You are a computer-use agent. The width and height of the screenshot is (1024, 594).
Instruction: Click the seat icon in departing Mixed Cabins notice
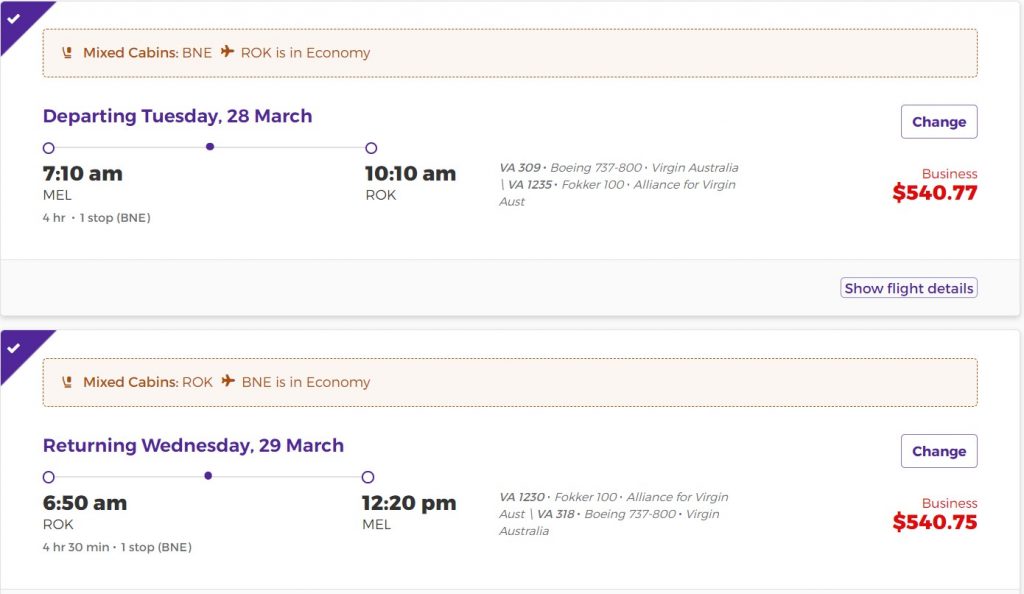67,53
